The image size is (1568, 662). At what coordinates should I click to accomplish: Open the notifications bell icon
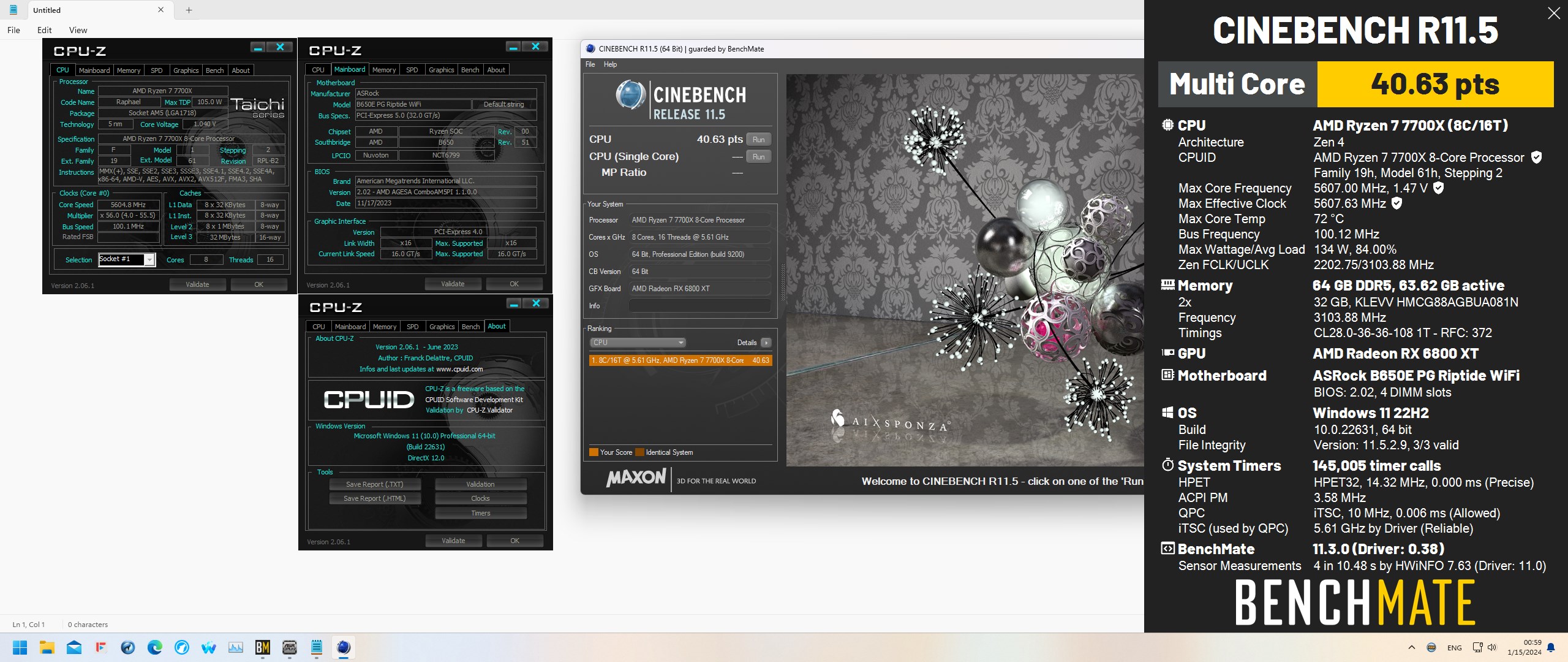pyautogui.click(x=1551, y=647)
